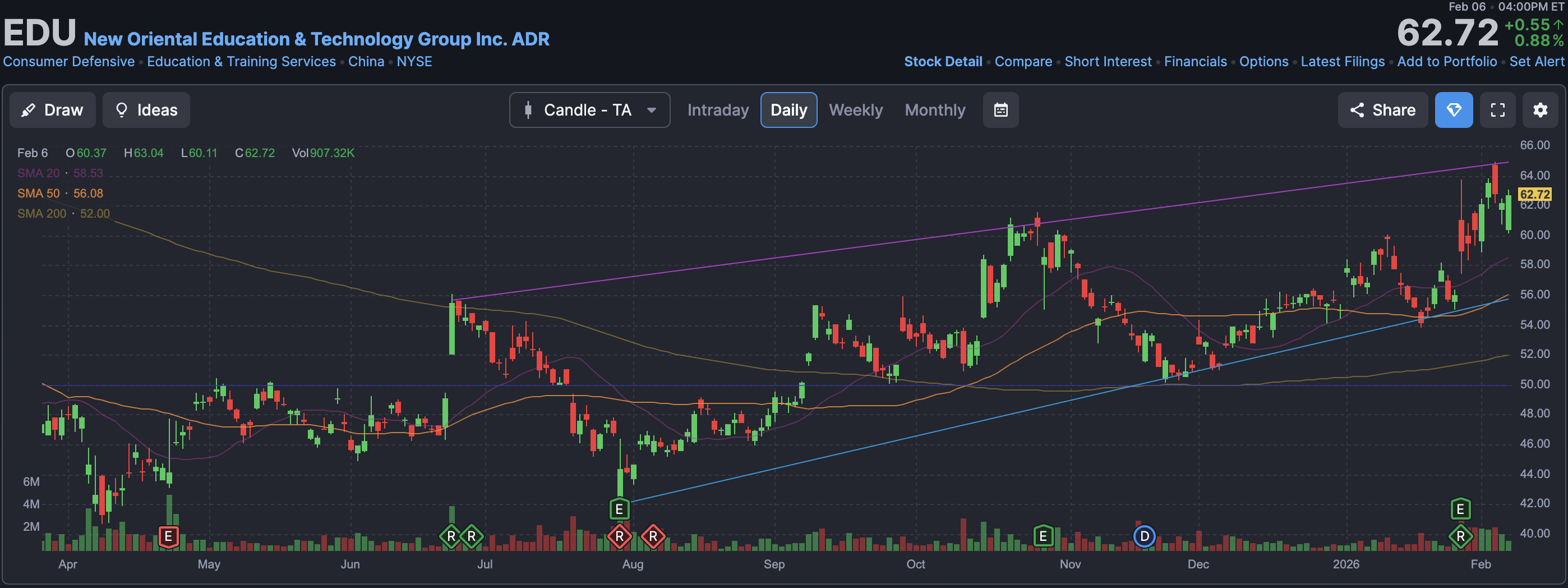
Task: Add EDU to Portfolio
Action: [x=1447, y=62]
